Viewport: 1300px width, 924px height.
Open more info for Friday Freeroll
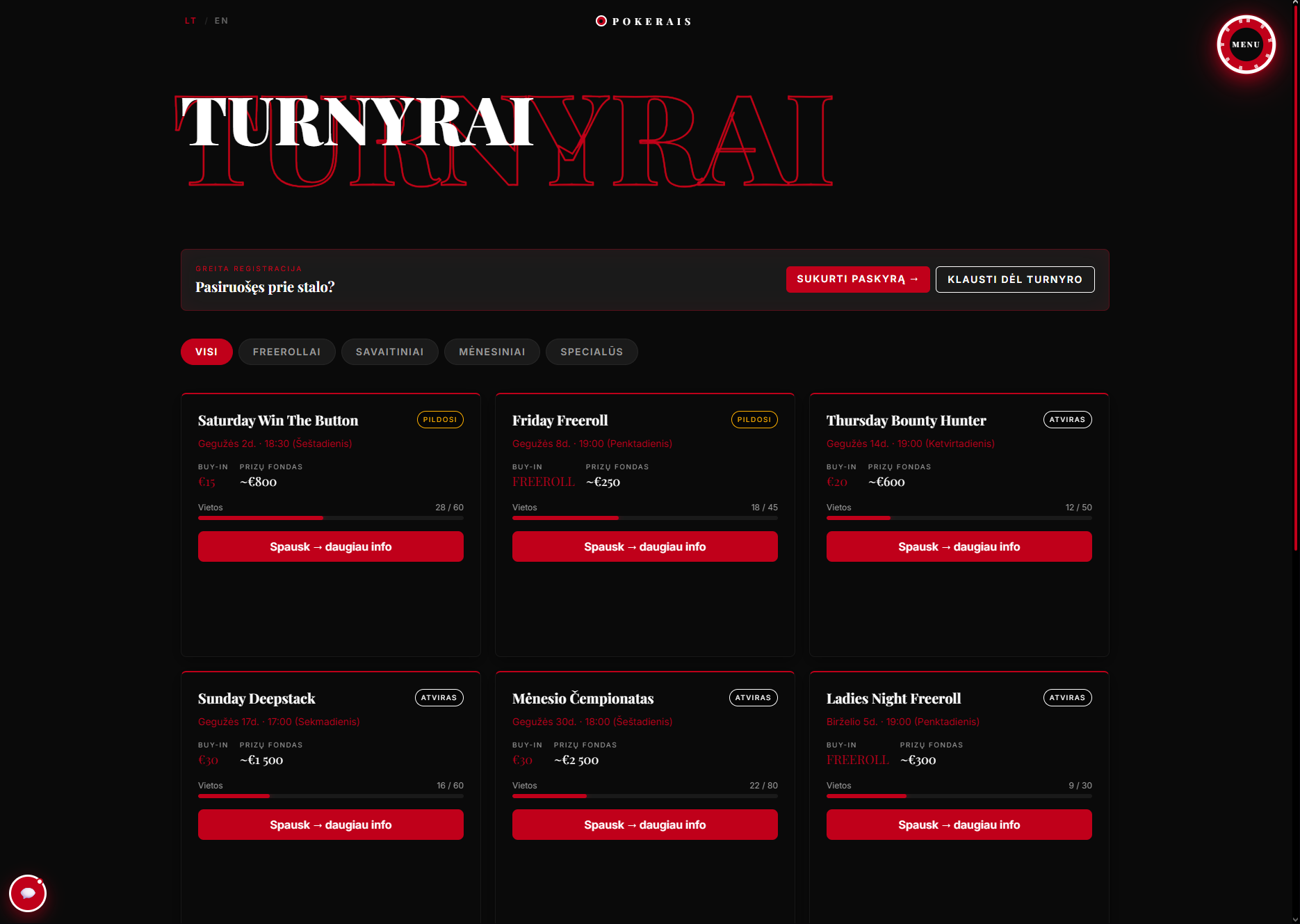click(x=645, y=546)
